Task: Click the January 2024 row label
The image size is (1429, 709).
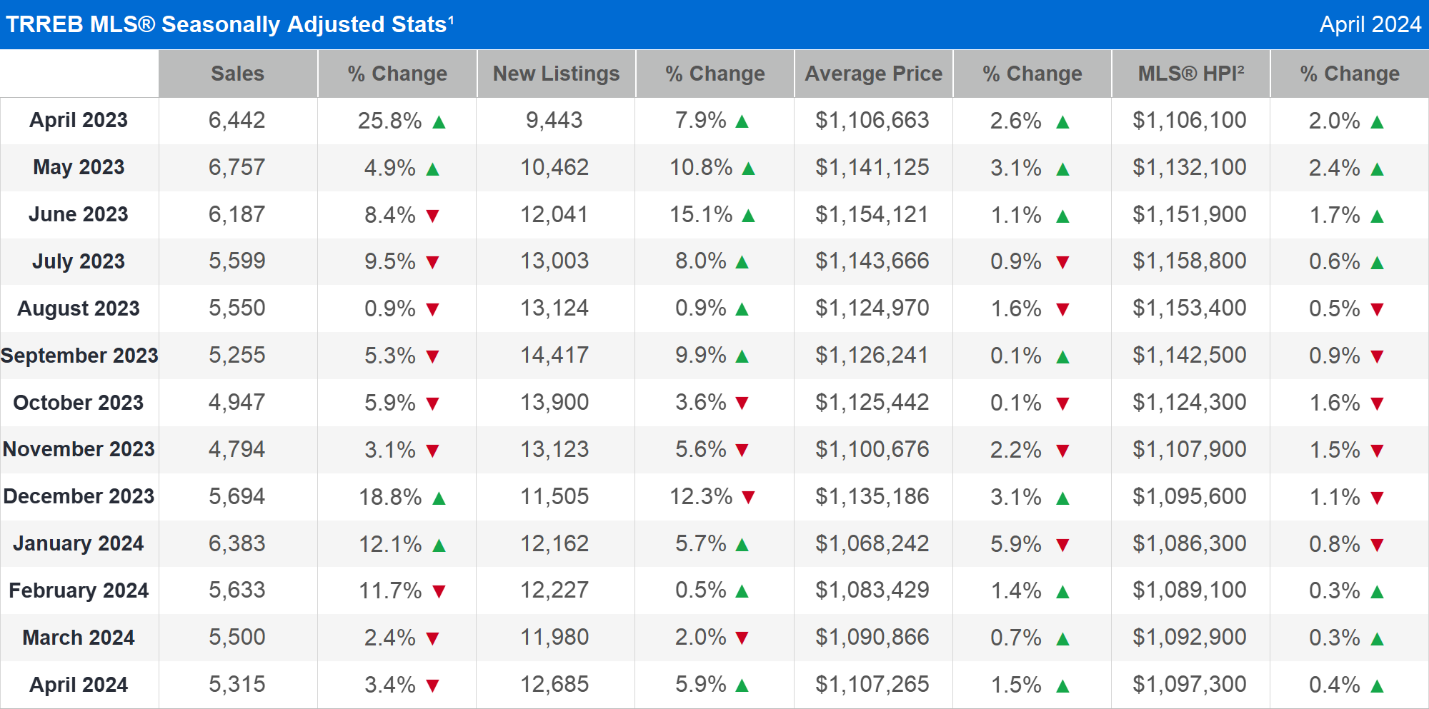Action: pyautogui.click(x=79, y=544)
